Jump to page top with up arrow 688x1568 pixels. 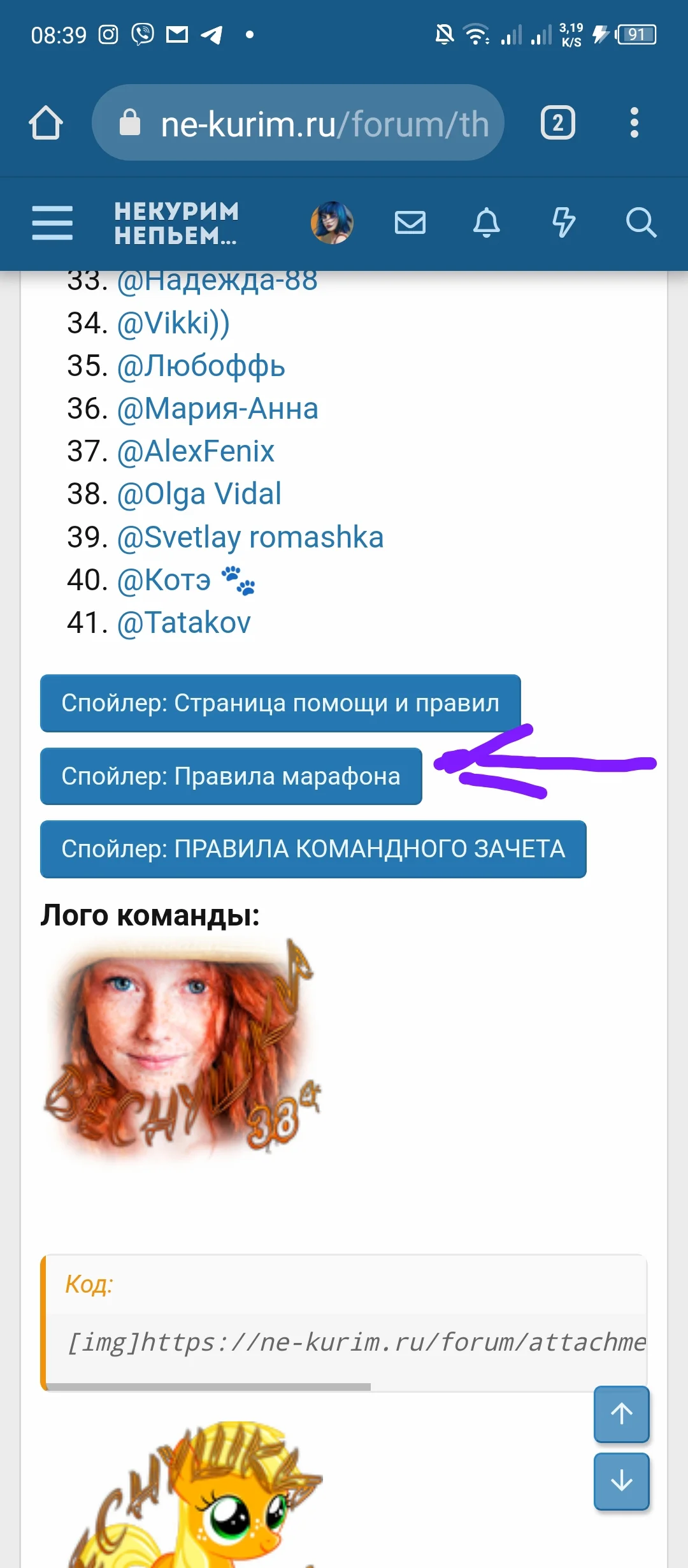click(622, 1414)
